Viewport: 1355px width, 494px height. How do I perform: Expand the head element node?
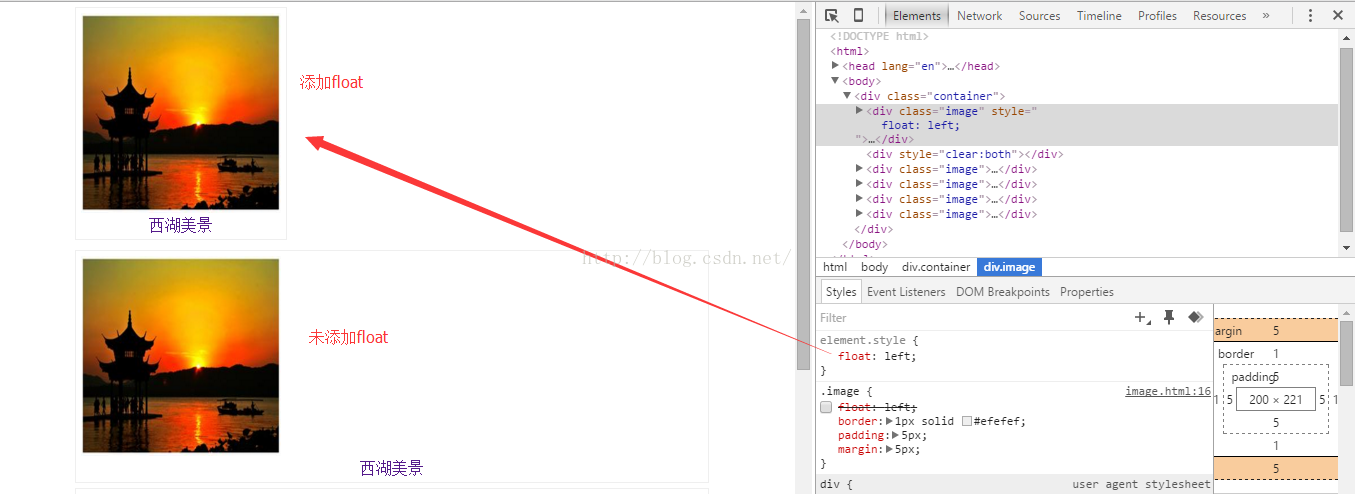click(835, 66)
